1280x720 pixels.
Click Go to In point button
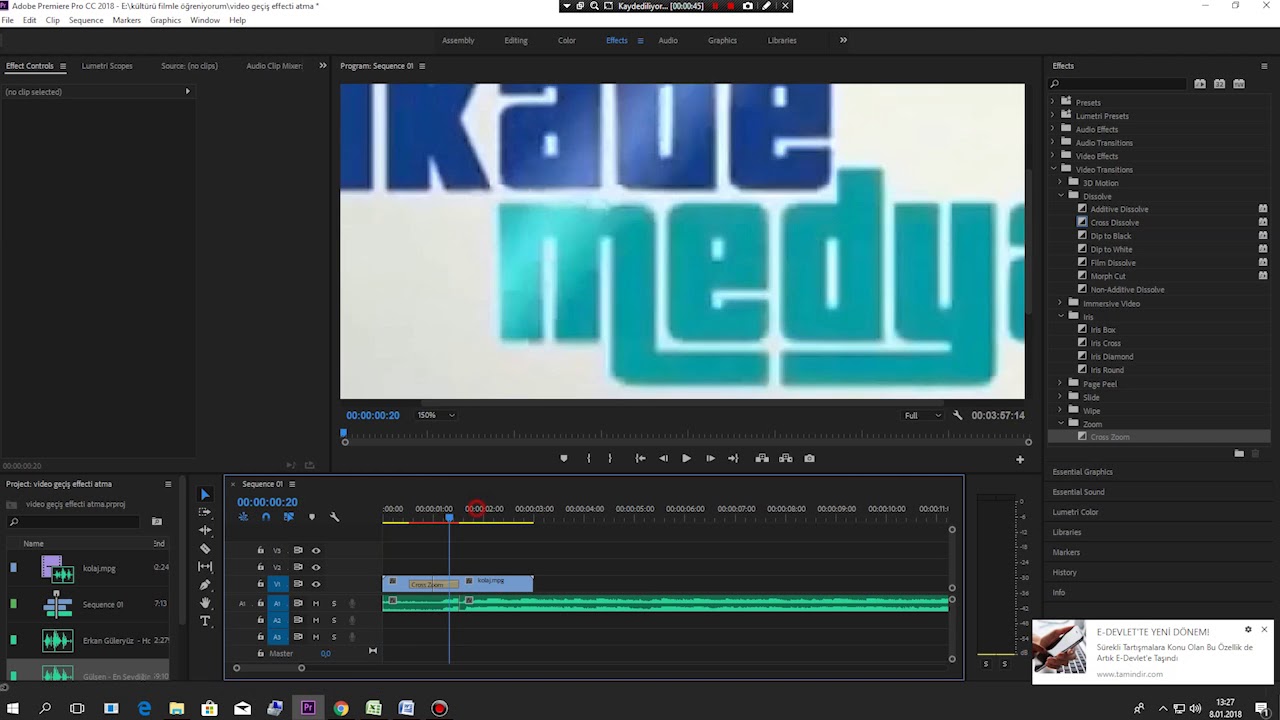pyautogui.click(x=640, y=458)
